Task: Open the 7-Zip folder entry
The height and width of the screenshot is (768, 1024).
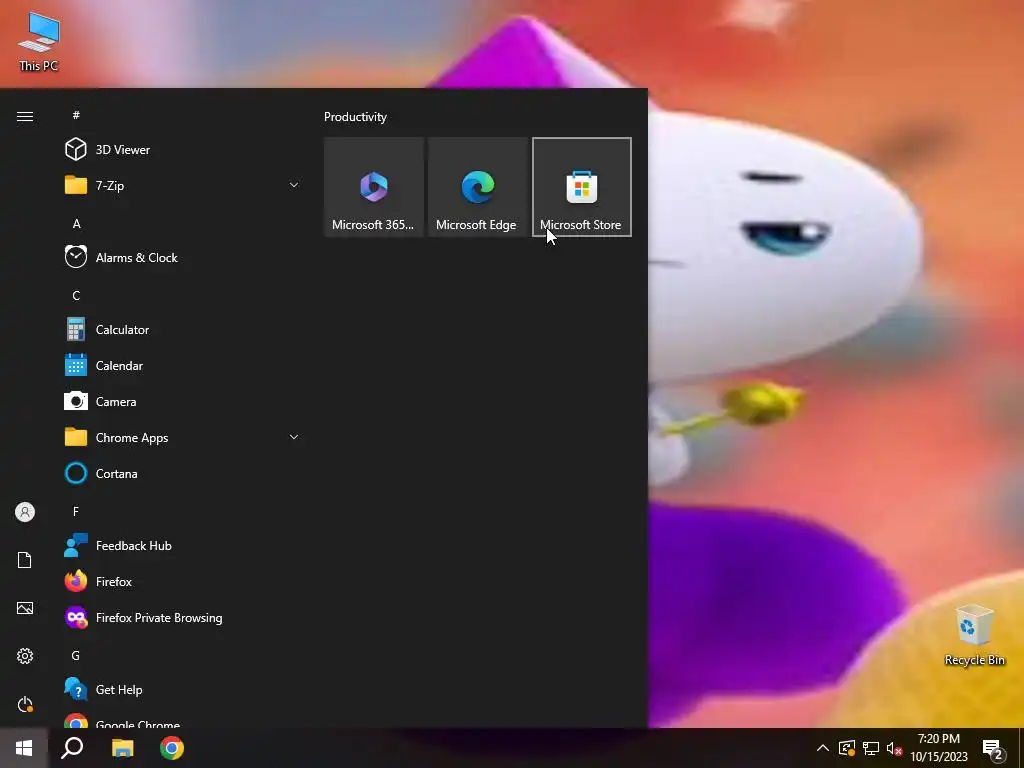Action: [182, 185]
